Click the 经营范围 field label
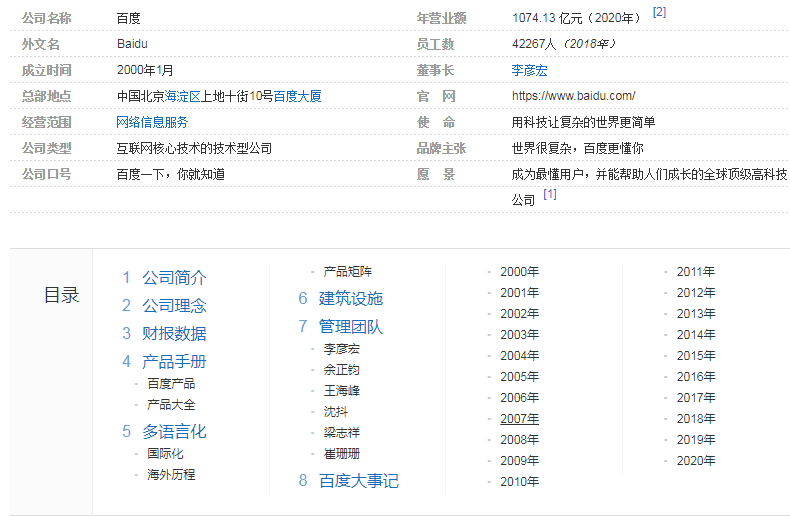 pyautogui.click(x=46, y=122)
